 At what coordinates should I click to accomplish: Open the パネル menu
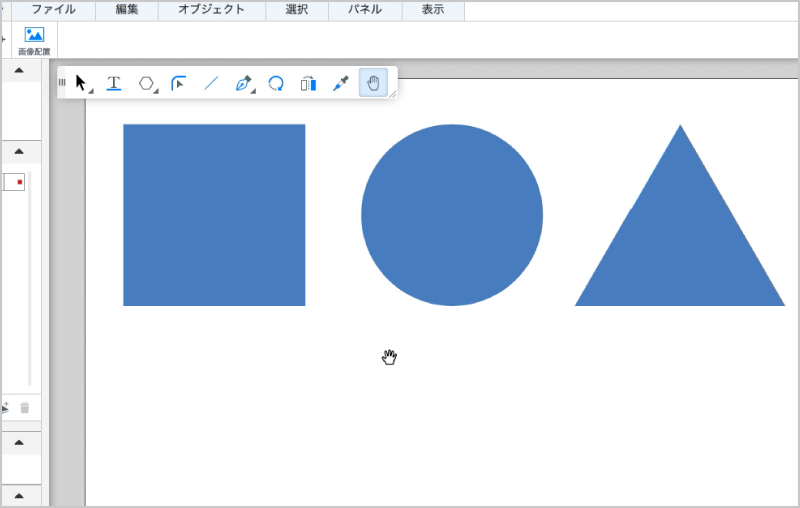[x=365, y=10]
